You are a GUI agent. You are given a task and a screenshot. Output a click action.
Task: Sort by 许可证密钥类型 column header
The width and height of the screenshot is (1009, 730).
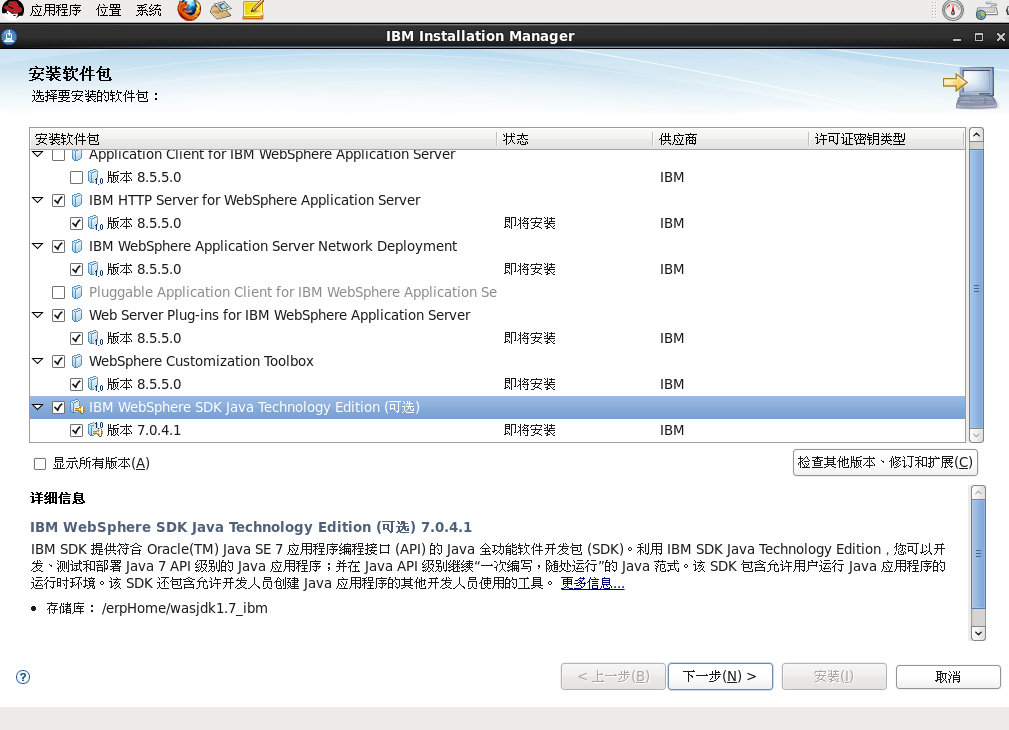tap(886, 139)
